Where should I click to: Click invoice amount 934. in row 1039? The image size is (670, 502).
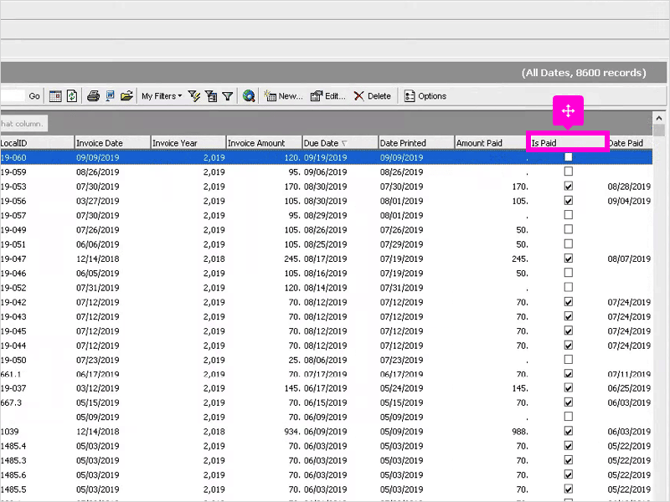tap(292, 432)
